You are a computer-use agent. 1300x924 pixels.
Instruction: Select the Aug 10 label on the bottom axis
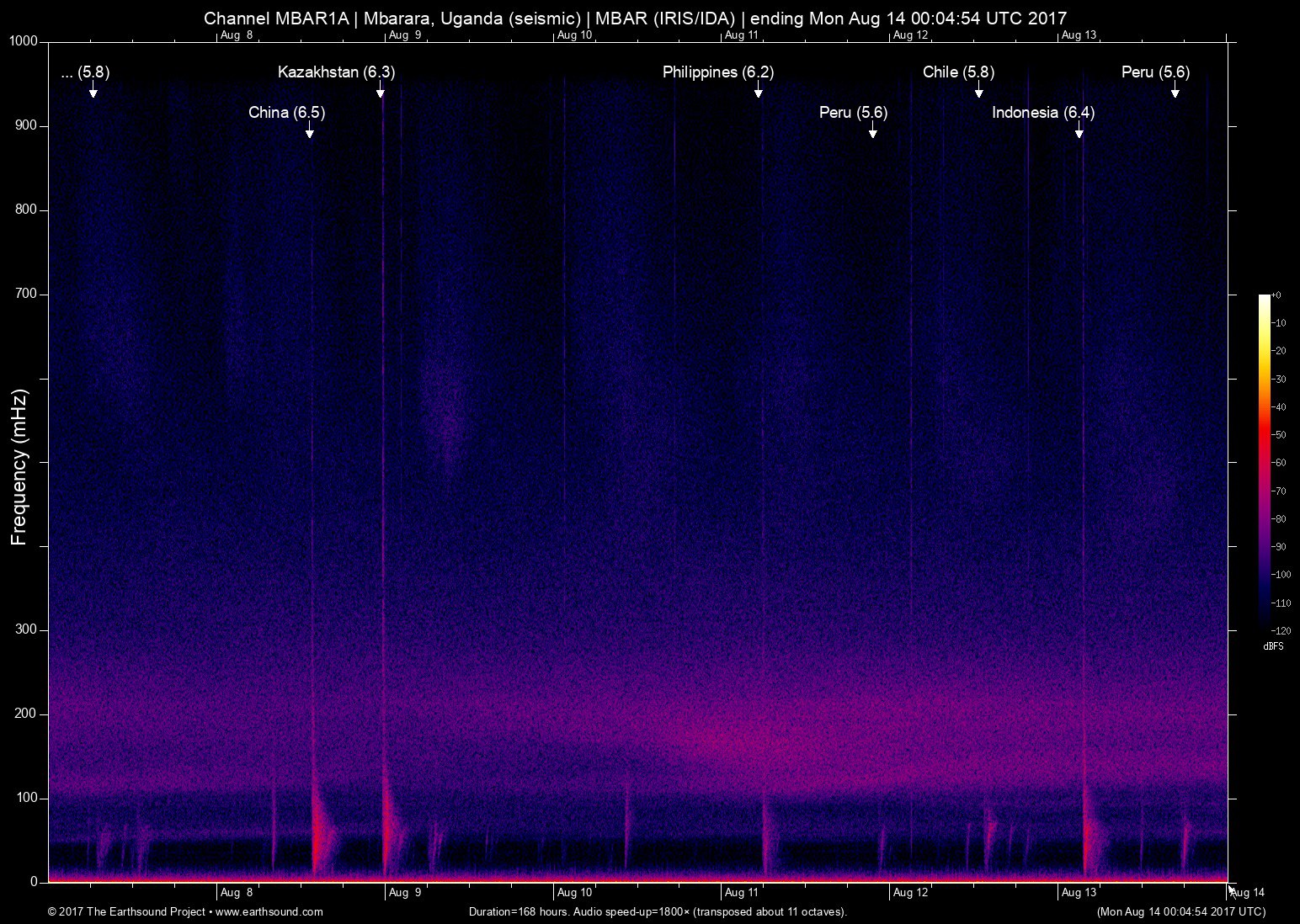[x=574, y=893]
